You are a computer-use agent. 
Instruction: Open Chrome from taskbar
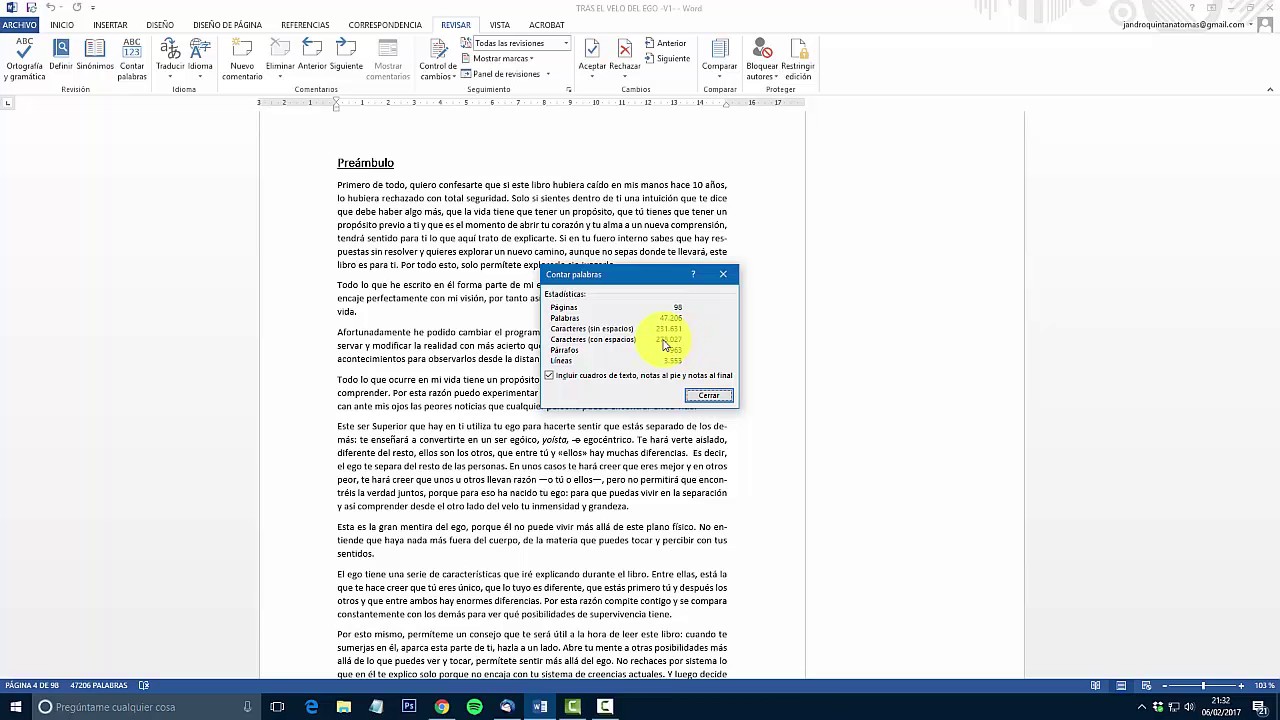(442, 707)
